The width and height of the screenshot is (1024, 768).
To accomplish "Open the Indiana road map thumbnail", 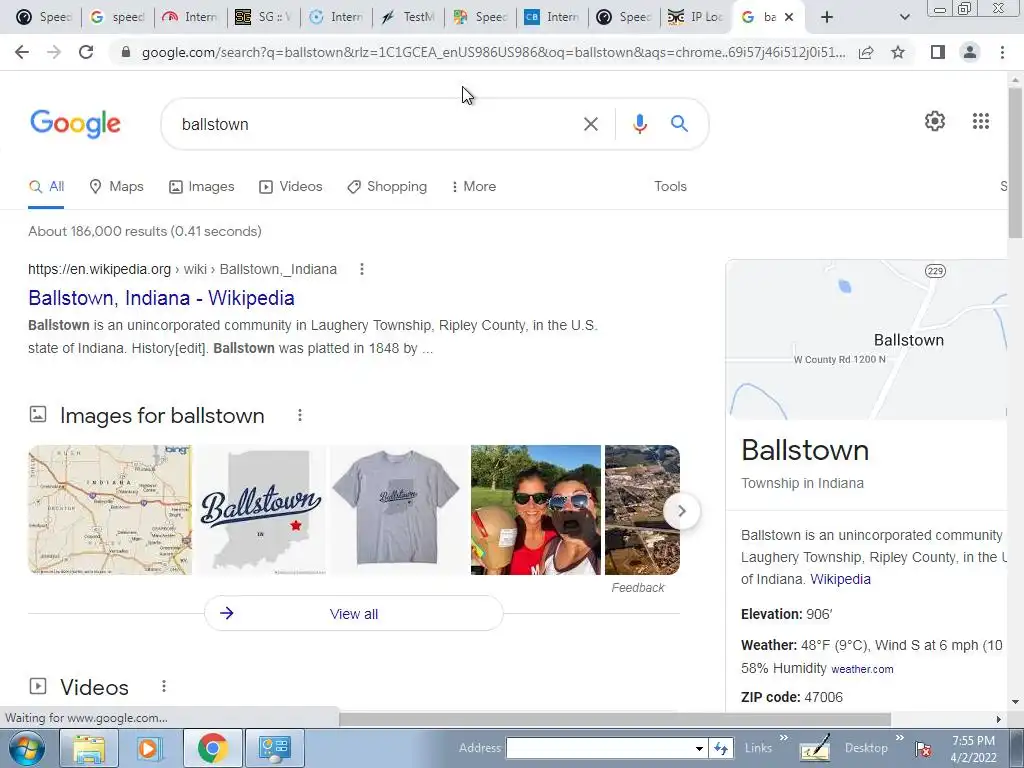I will (x=110, y=510).
